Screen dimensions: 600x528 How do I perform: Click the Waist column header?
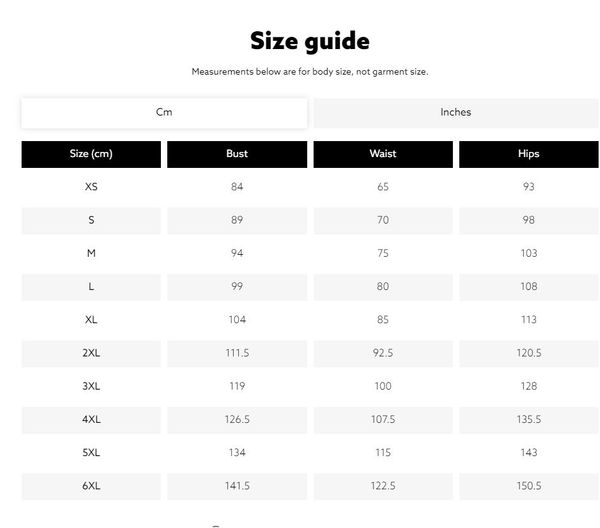click(x=383, y=154)
